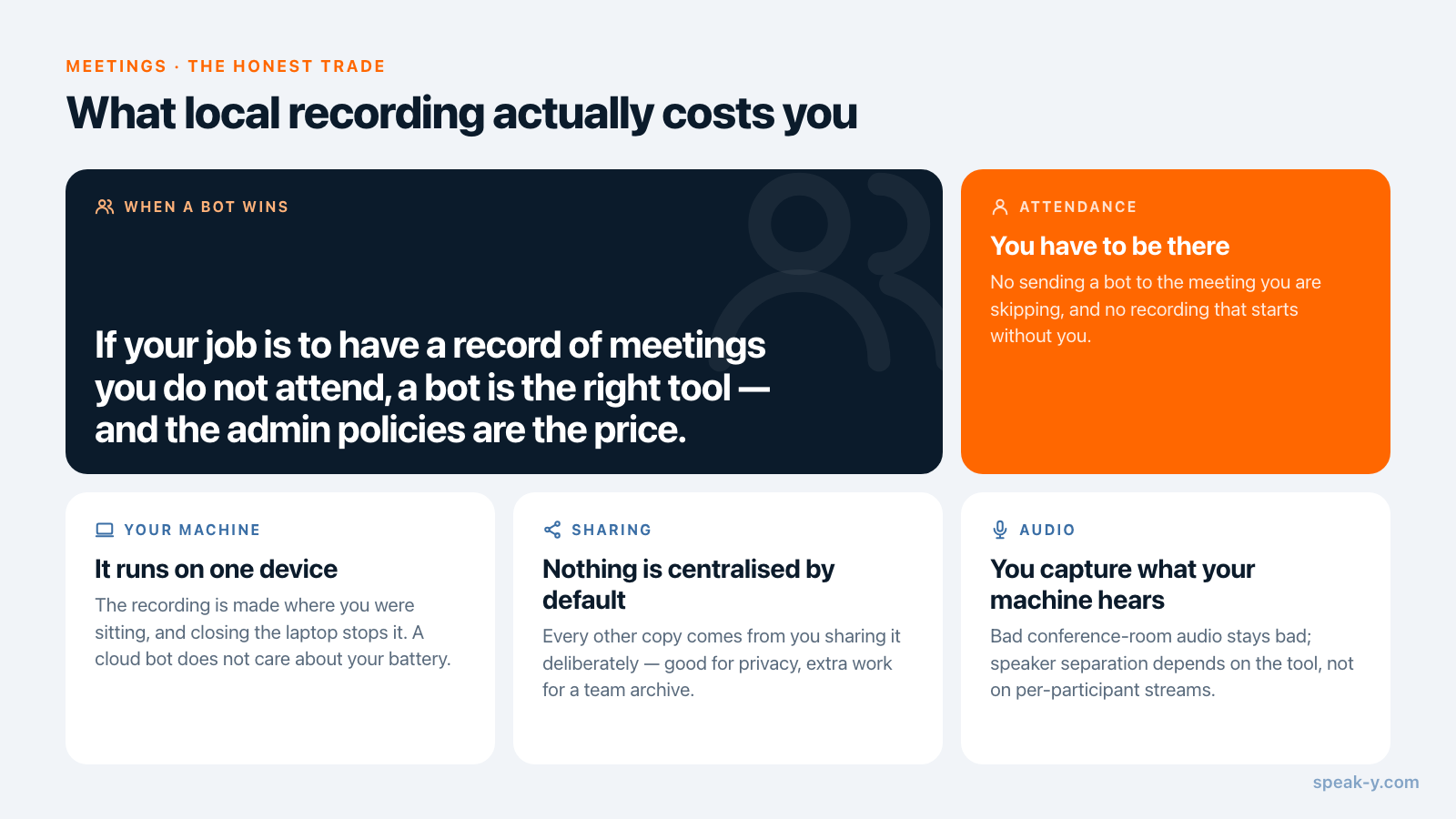Click the heading 'It runs on one device'
This screenshot has height=819, width=1456.
pos(216,569)
